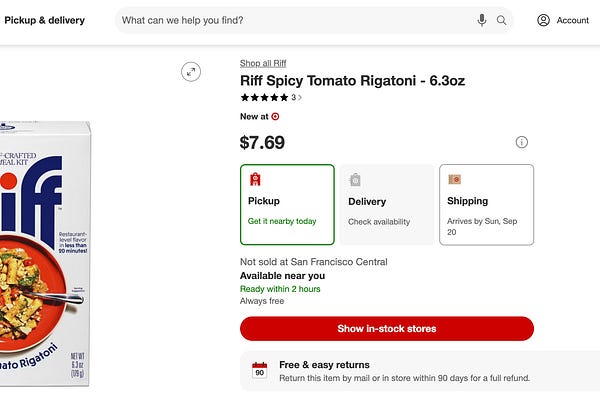Click the Shipping package icon

(x=455, y=179)
